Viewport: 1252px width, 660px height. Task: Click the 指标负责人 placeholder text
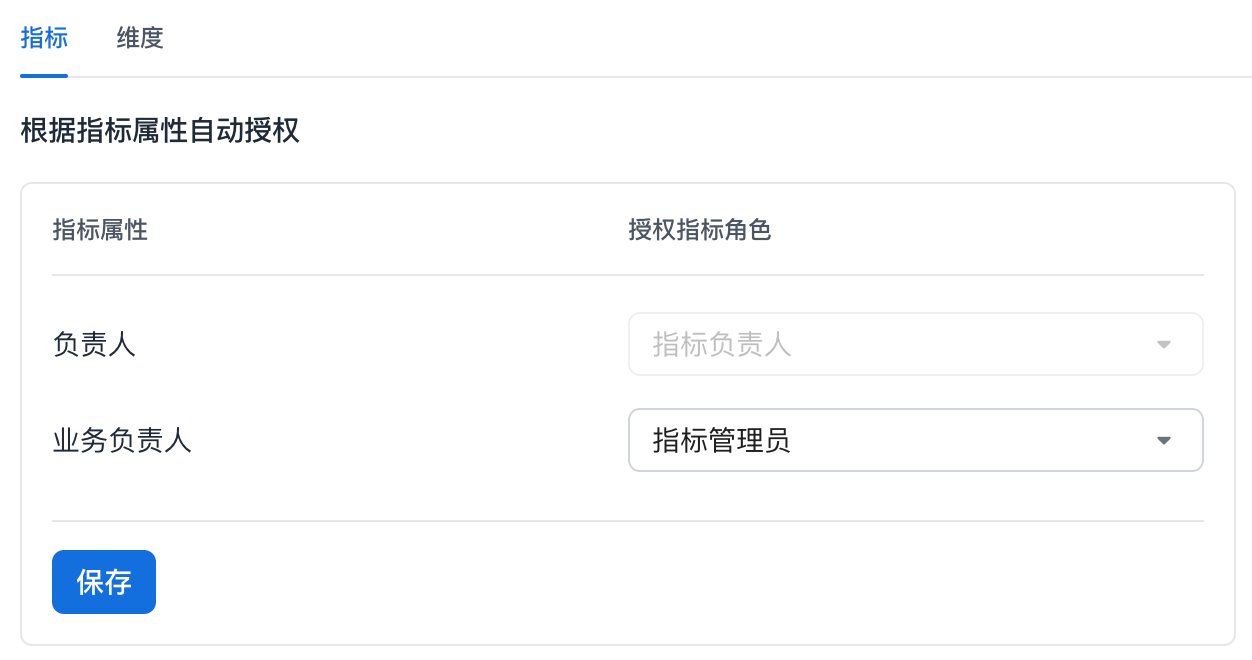click(x=722, y=345)
